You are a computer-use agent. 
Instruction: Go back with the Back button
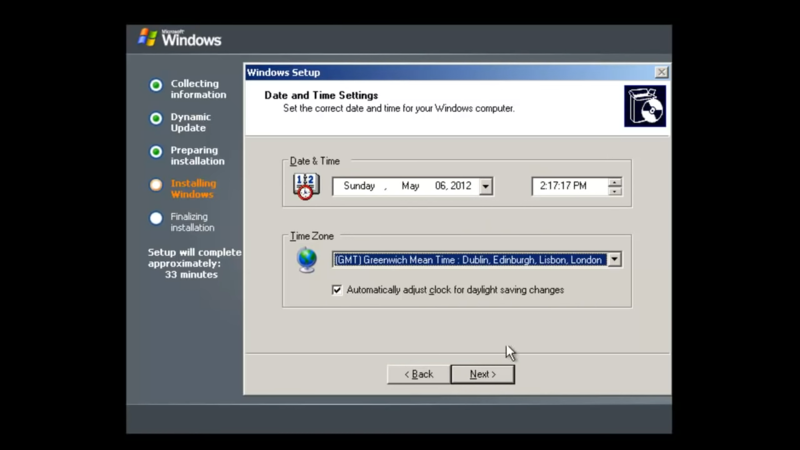click(x=418, y=374)
